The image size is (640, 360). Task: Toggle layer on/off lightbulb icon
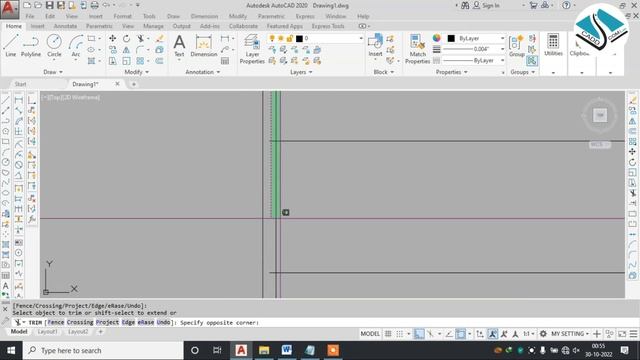[272, 38]
